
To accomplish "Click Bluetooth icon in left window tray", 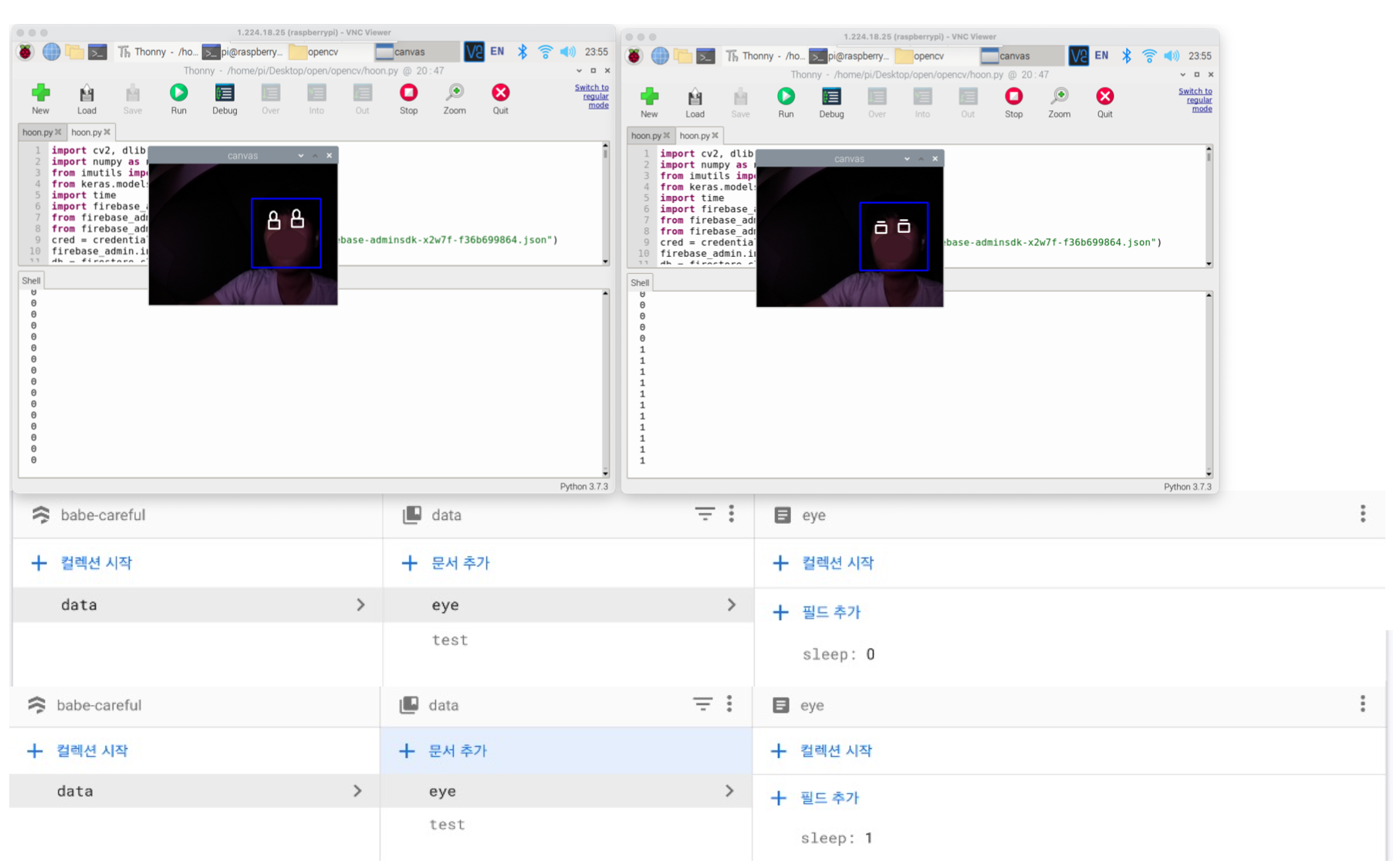I will [522, 52].
